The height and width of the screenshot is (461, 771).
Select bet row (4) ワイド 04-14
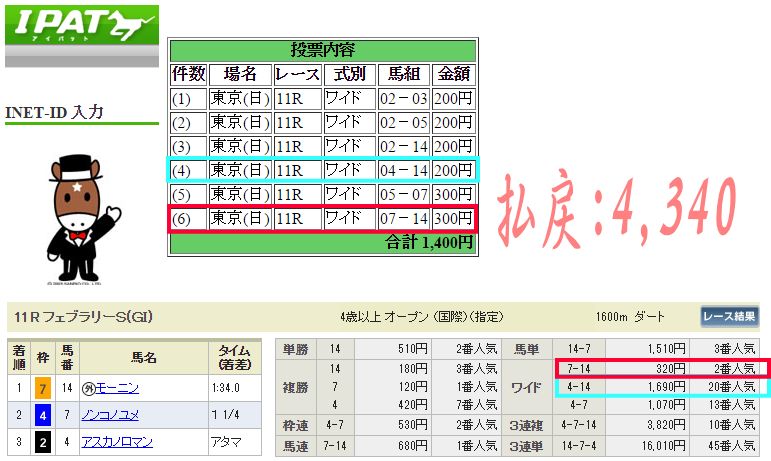(x=322, y=170)
